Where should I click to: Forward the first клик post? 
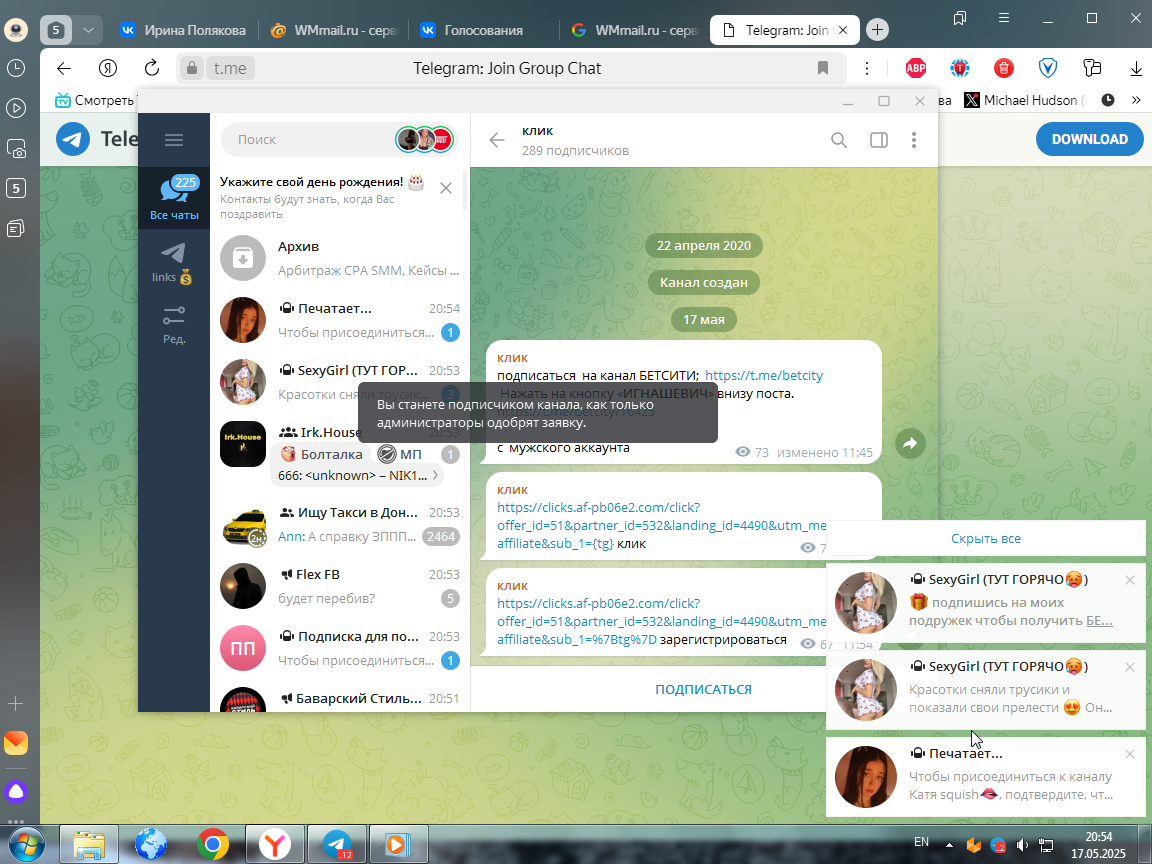pos(910,443)
